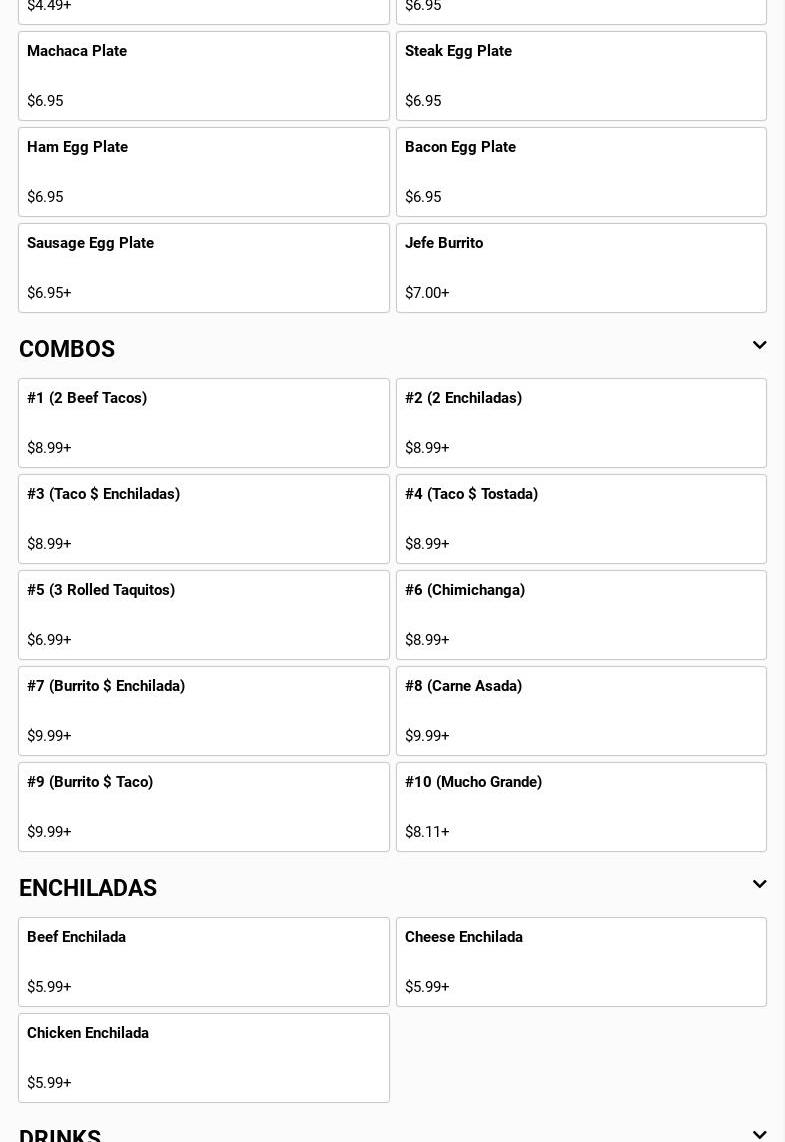Select combo #8 (Carne Asada)

(x=581, y=711)
